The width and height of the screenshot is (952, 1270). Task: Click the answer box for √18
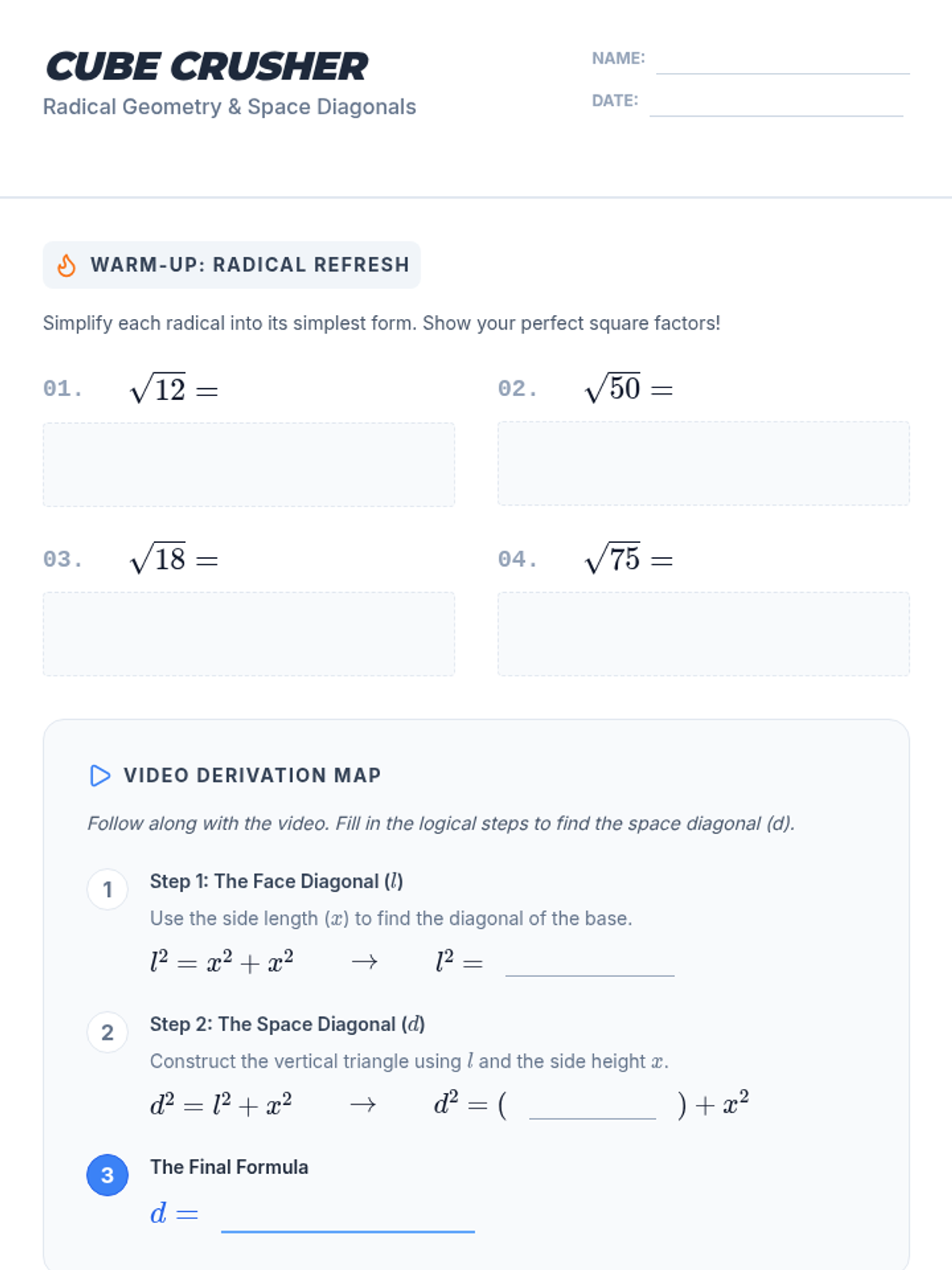coord(248,634)
